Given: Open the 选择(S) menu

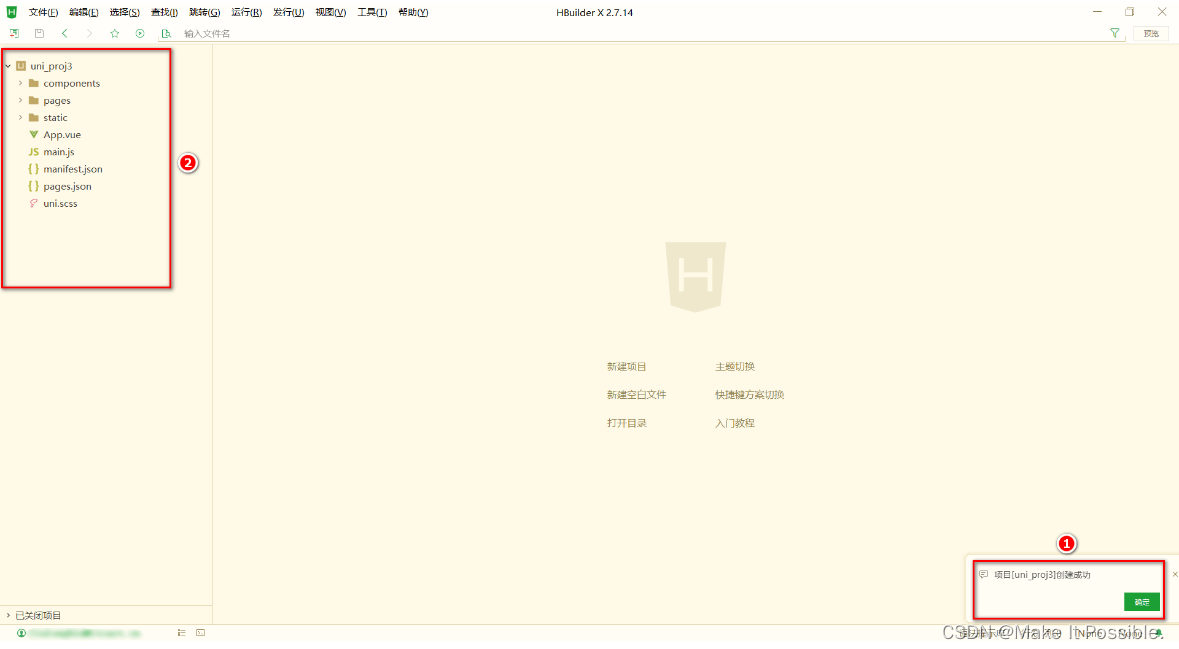Looking at the screenshot, I should tap(124, 13).
